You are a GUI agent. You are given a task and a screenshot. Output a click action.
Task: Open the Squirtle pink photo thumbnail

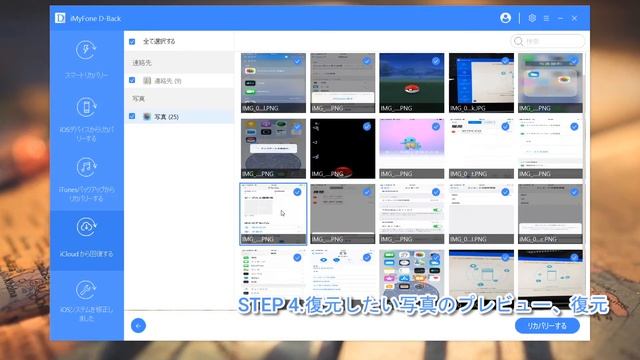(411, 148)
